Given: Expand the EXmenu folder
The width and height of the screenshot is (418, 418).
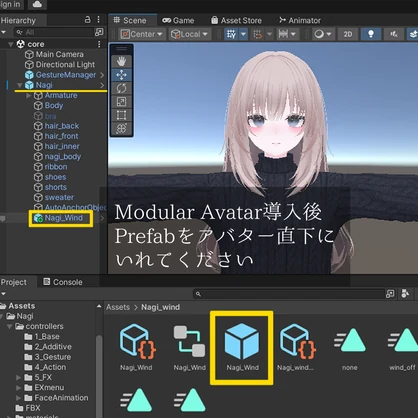Looking at the screenshot, I should click(x=19, y=388).
